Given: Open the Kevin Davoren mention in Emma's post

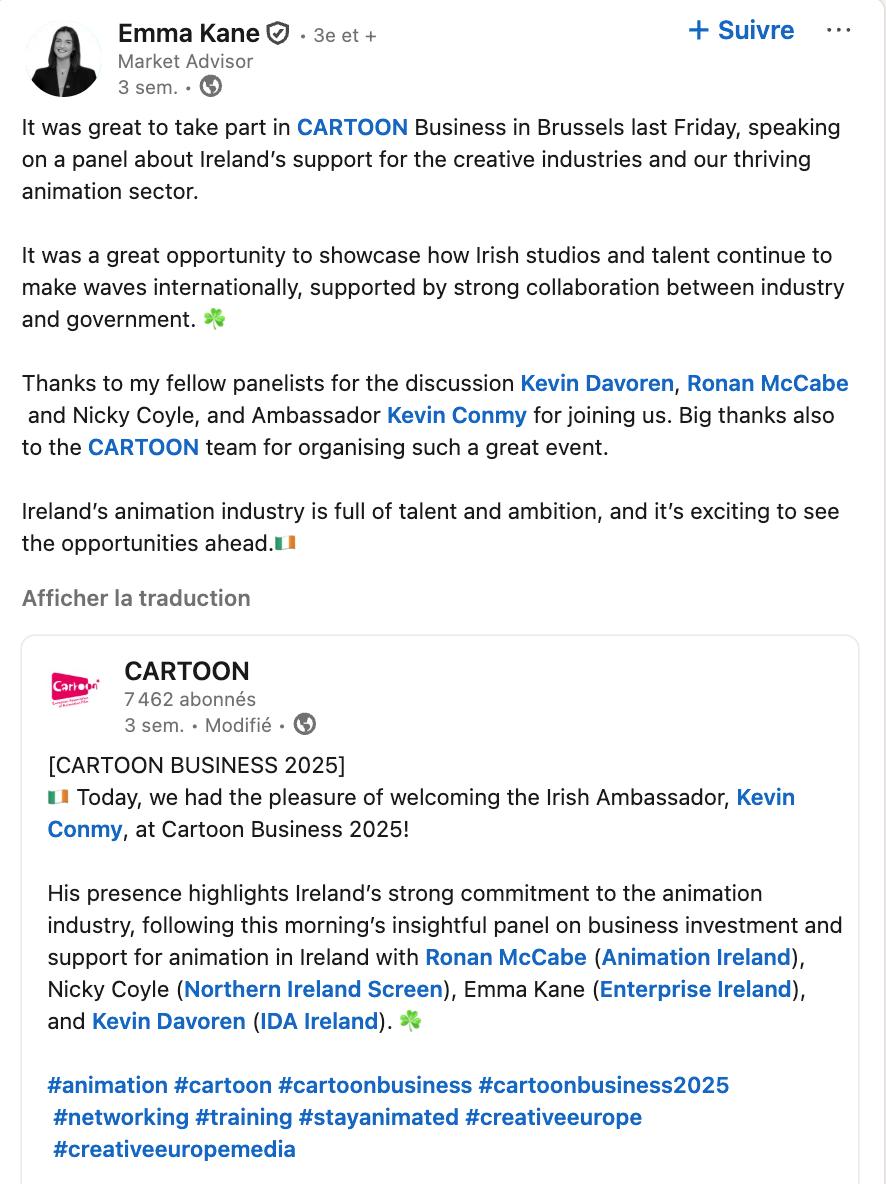Looking at the screenshot, I should click(x=597, y=384).
